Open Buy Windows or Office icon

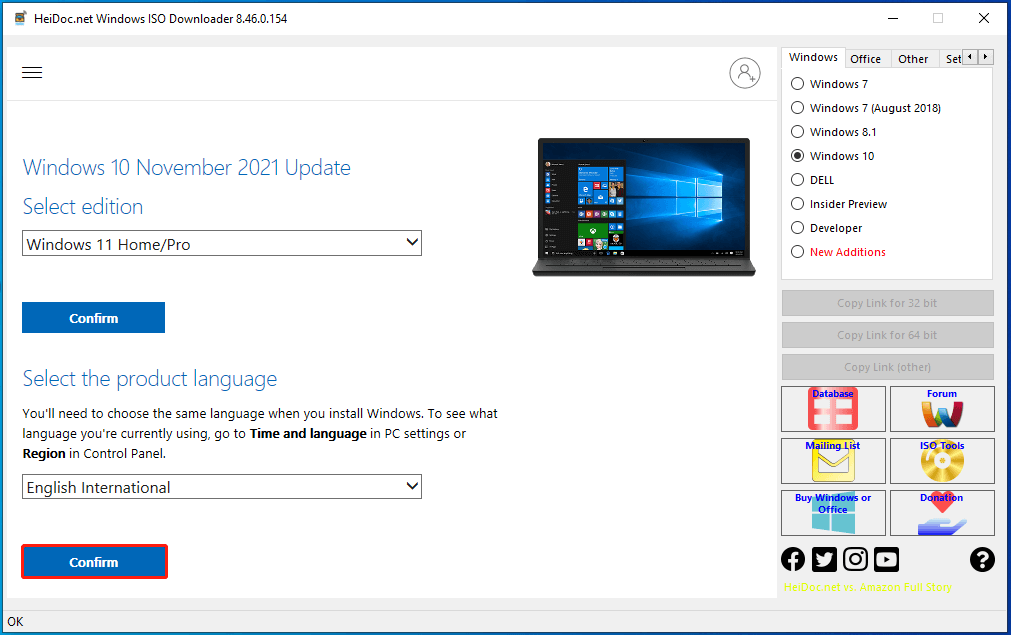(833, 512)
